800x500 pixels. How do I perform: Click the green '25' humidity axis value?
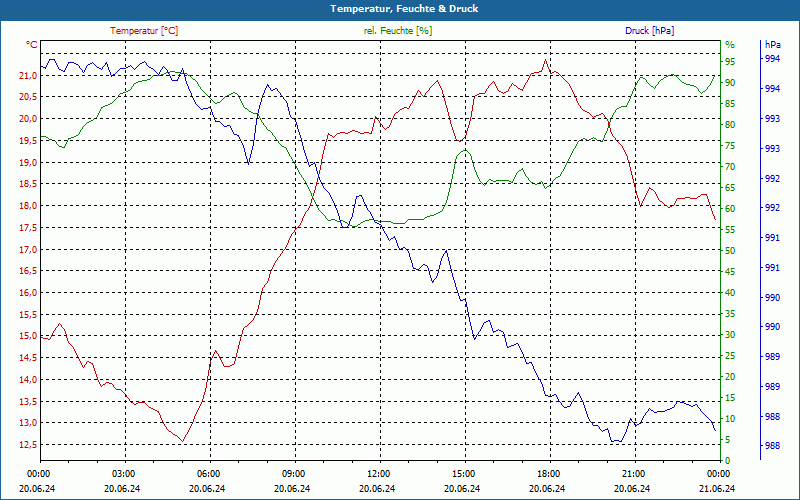pos(730,356)
